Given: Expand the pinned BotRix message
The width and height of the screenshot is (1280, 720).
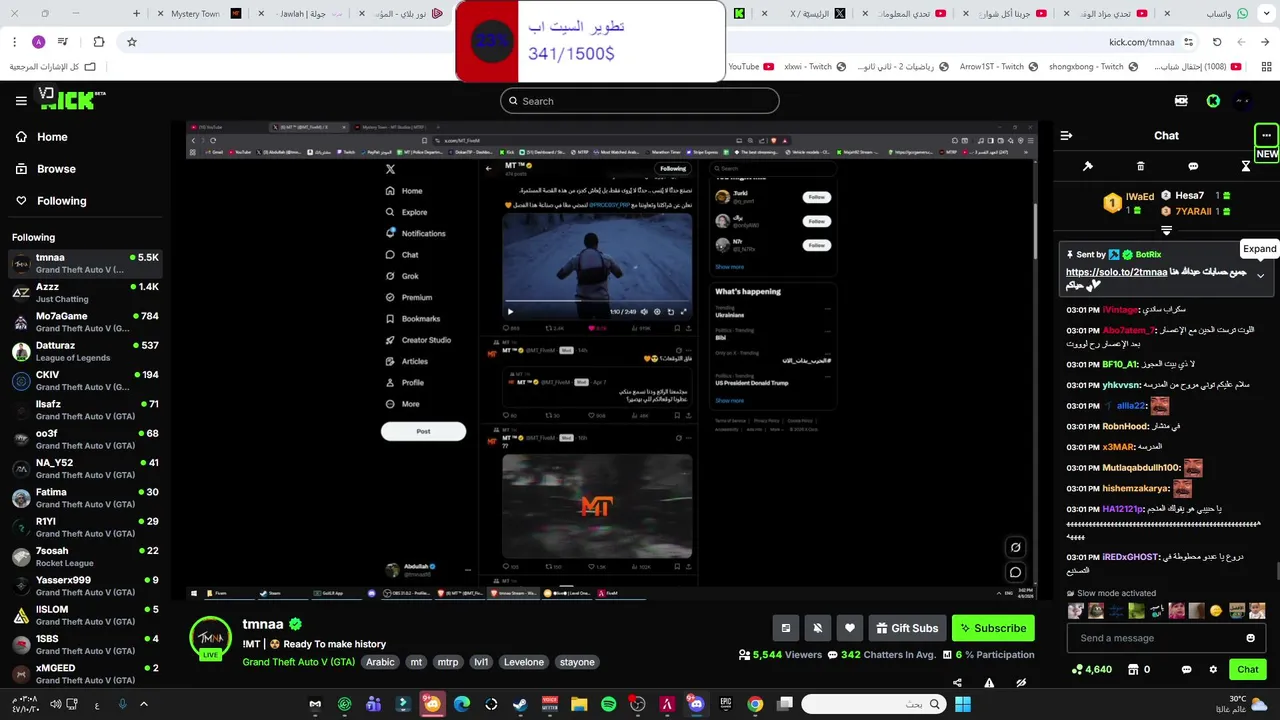Looking at the screenshot, I should (x=1261, y=275).
